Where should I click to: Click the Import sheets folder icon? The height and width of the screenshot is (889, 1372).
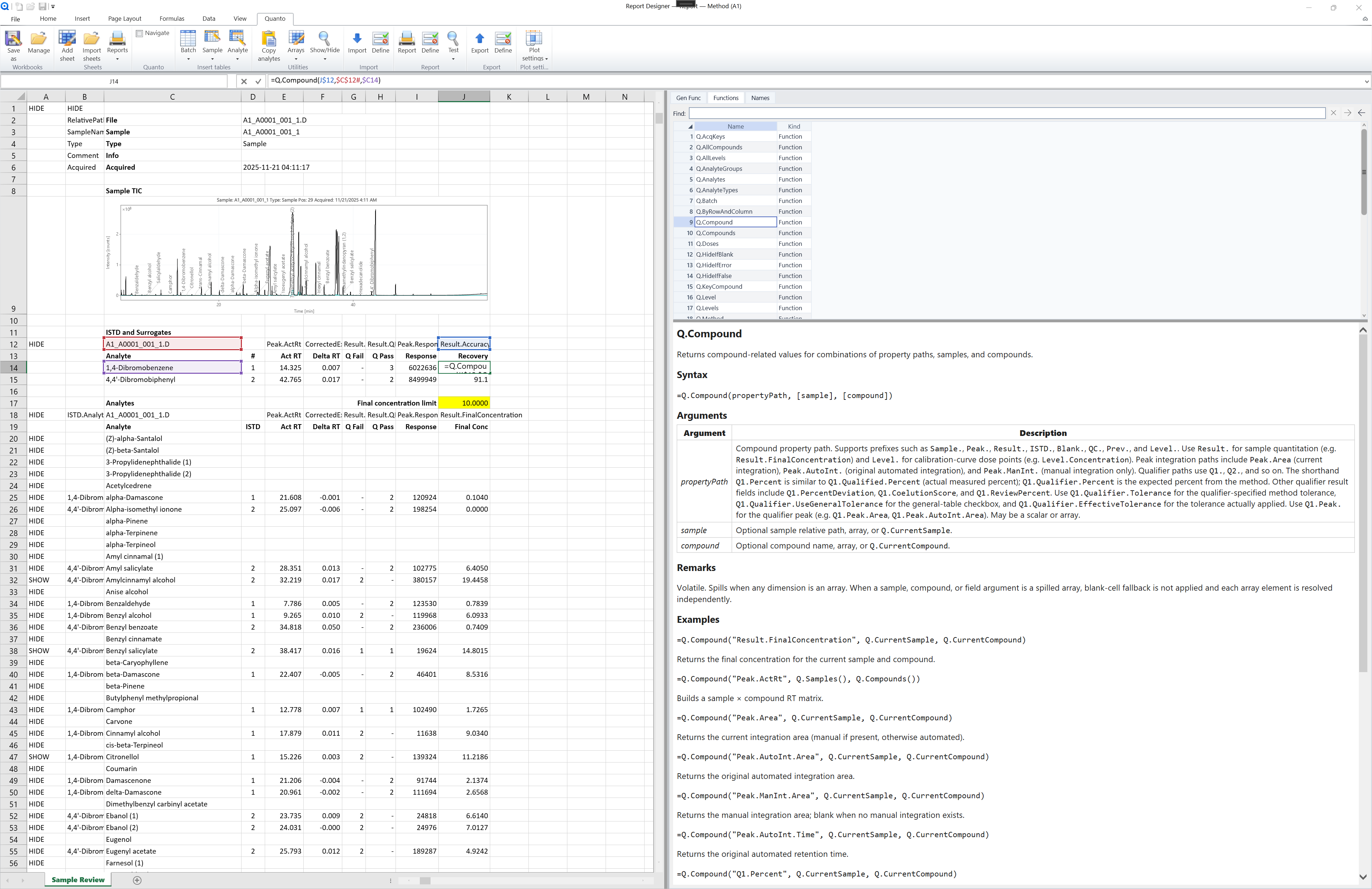[x=92, y=38]
